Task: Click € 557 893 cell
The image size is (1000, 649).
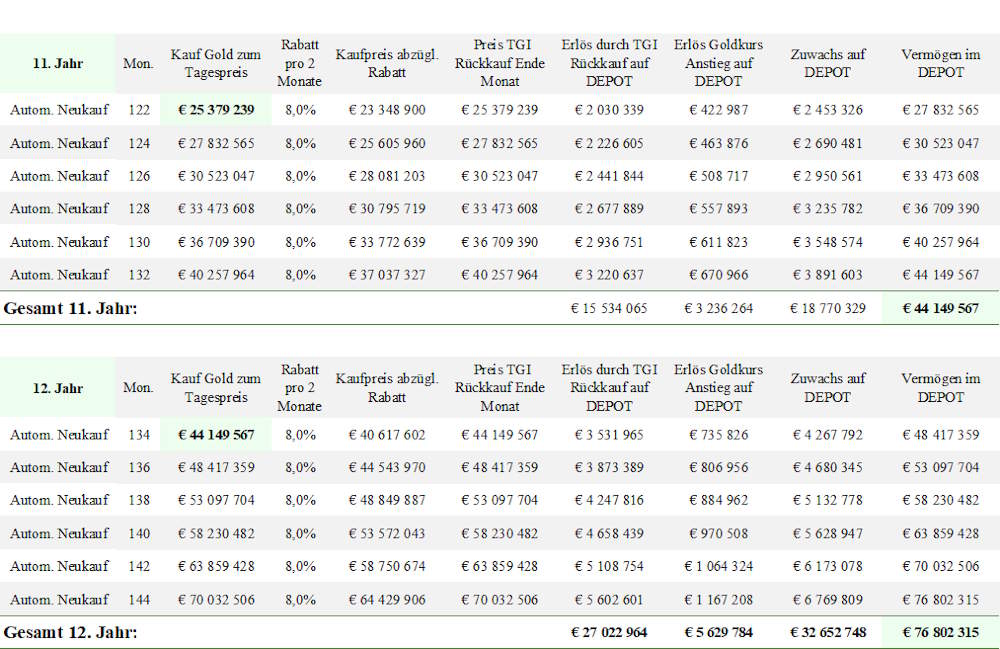Action: [x=719, y=208]
